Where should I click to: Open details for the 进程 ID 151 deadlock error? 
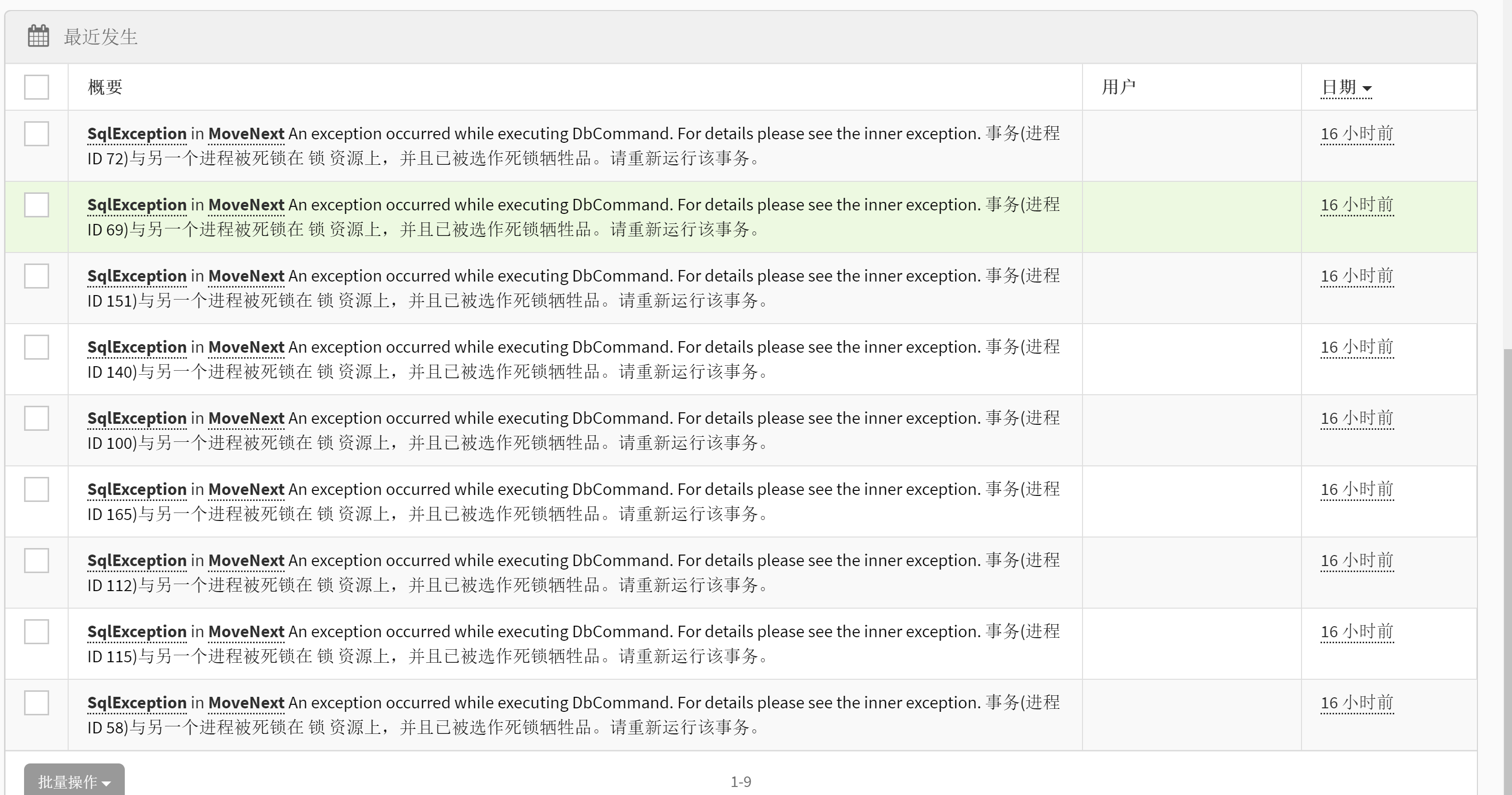[x=136, y=276]
